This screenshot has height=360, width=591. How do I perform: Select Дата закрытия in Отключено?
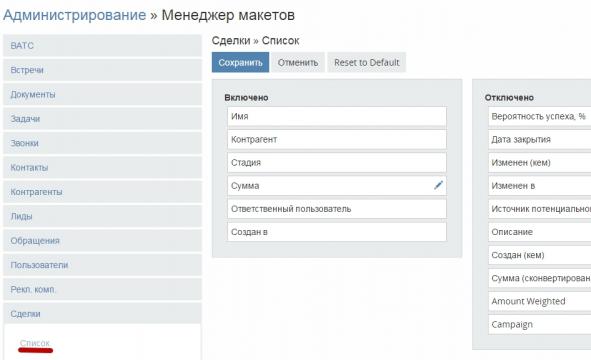point(540,139)
